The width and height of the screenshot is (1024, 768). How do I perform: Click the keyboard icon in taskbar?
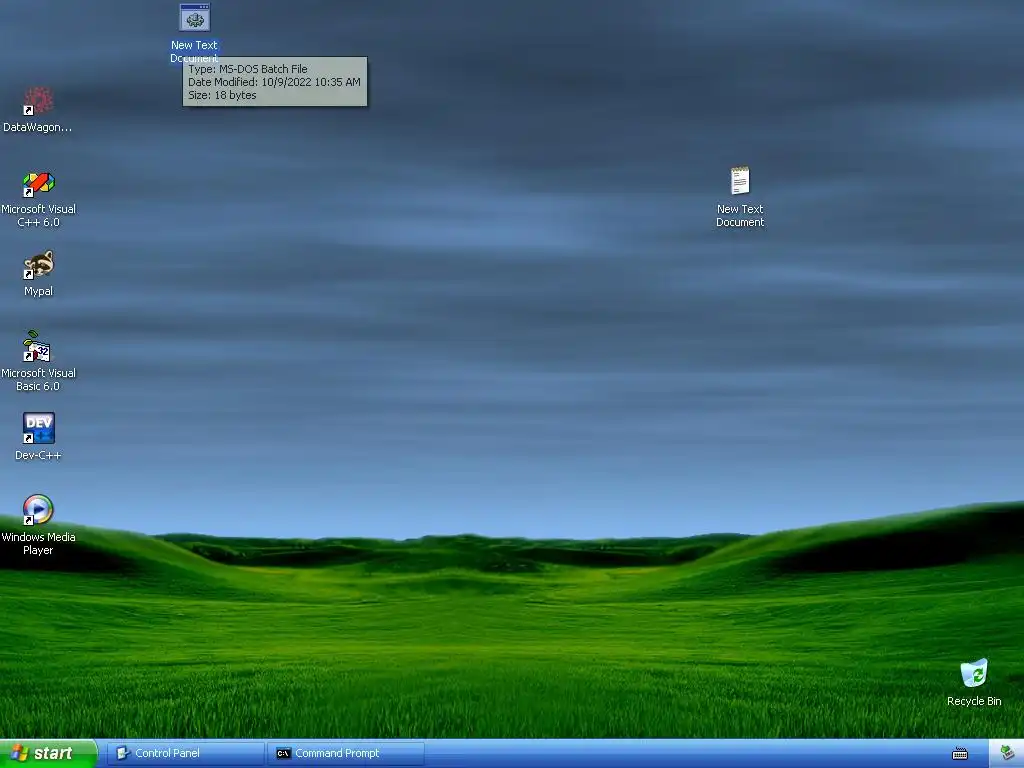click(960, 754)
